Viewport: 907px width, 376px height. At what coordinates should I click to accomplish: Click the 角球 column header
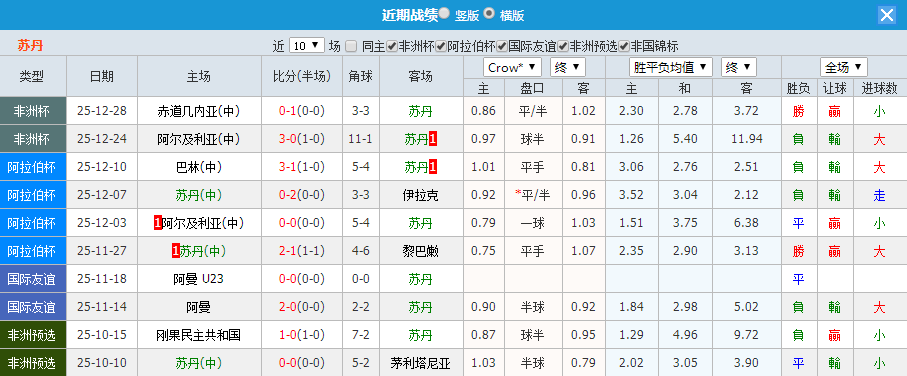[x=361, y=76]
